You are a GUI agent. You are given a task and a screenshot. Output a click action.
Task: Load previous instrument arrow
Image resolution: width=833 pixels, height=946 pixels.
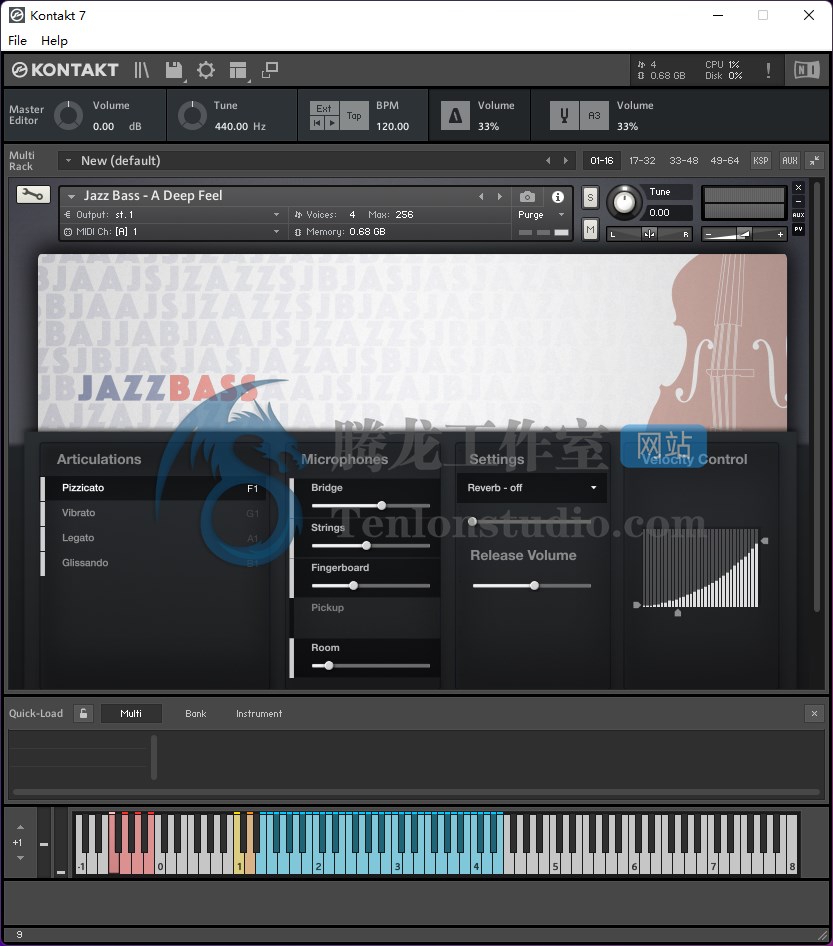tap(481, 197)
